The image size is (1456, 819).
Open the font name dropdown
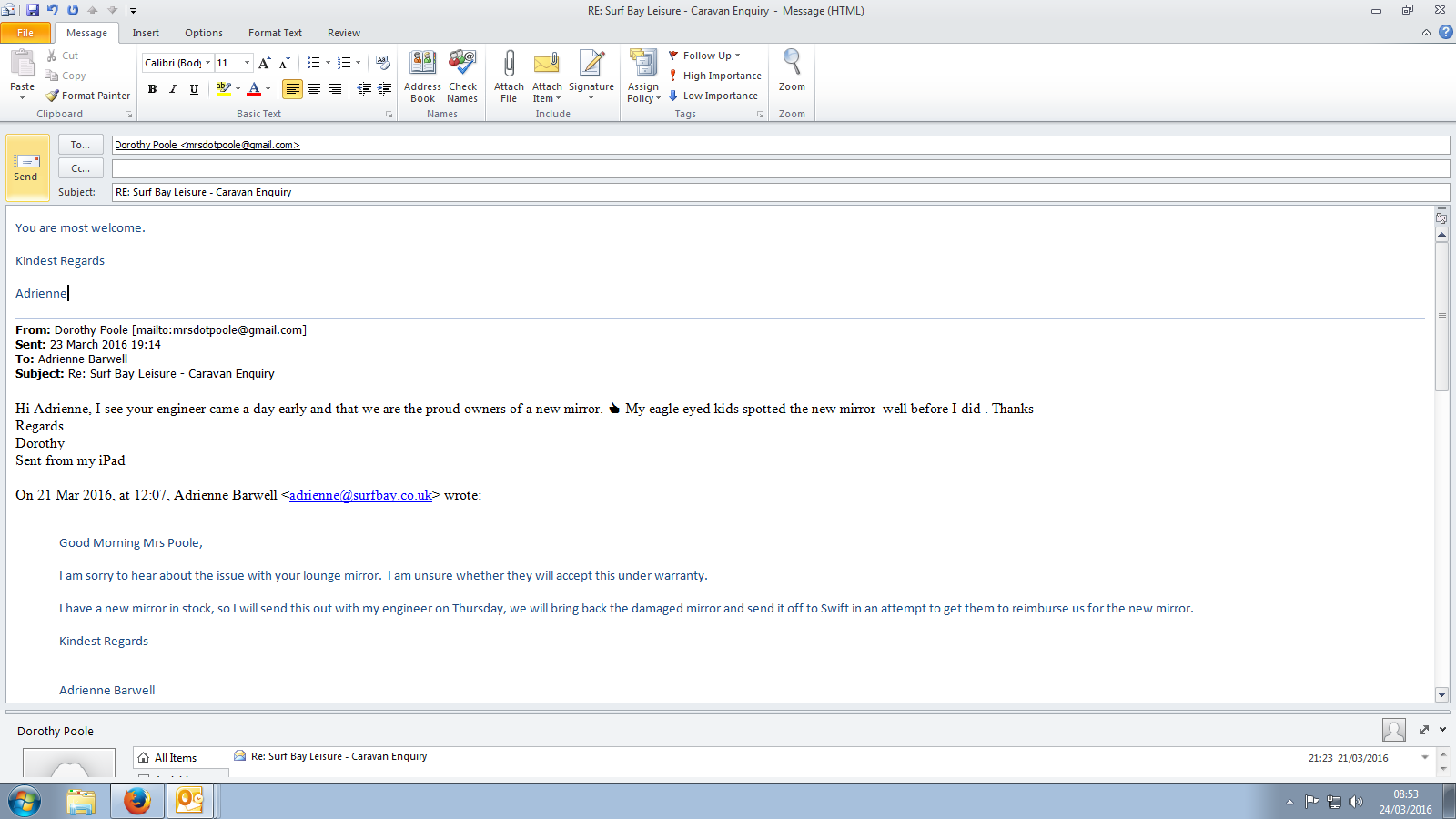pos(207,63)
